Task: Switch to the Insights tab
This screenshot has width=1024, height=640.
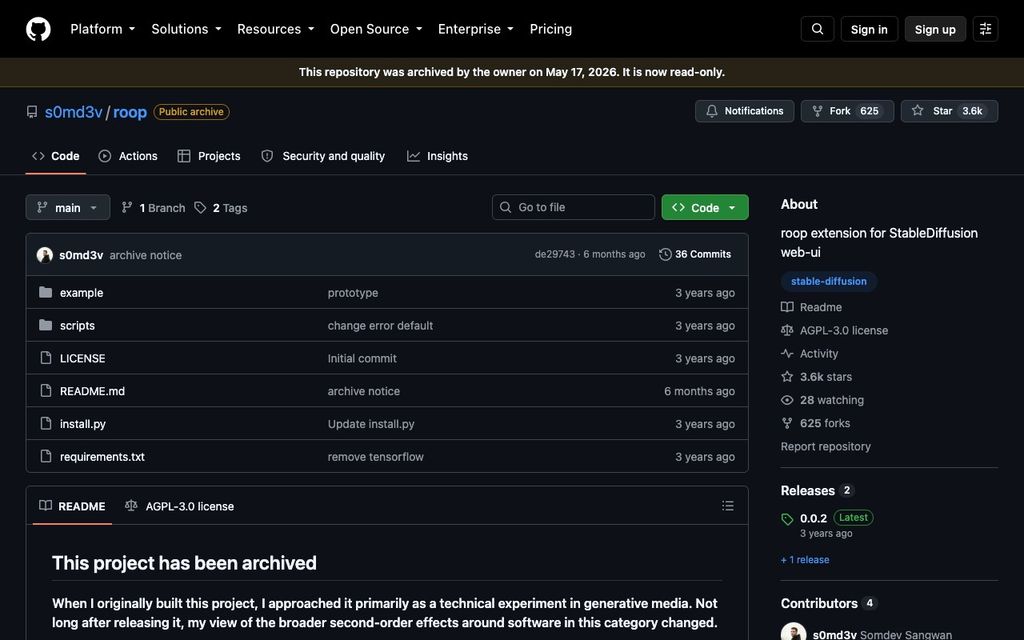Action: [437, 156]
